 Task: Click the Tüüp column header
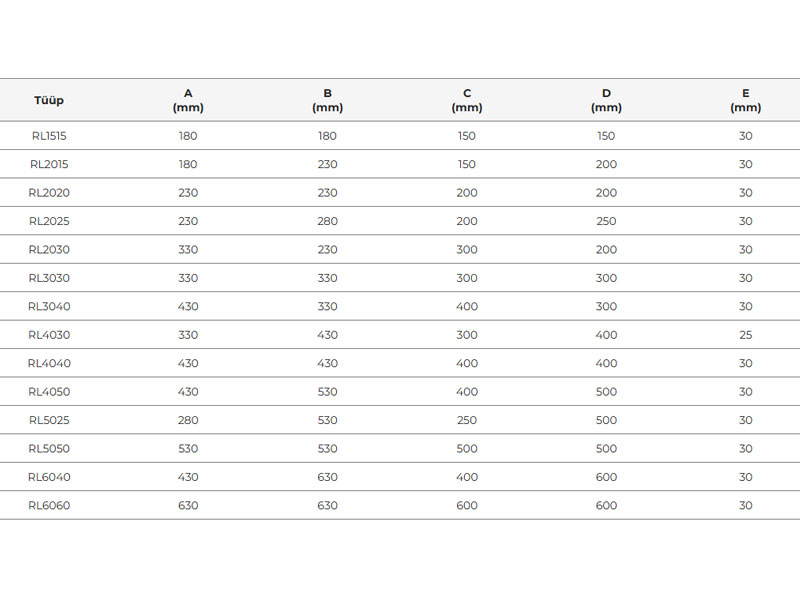49,100
